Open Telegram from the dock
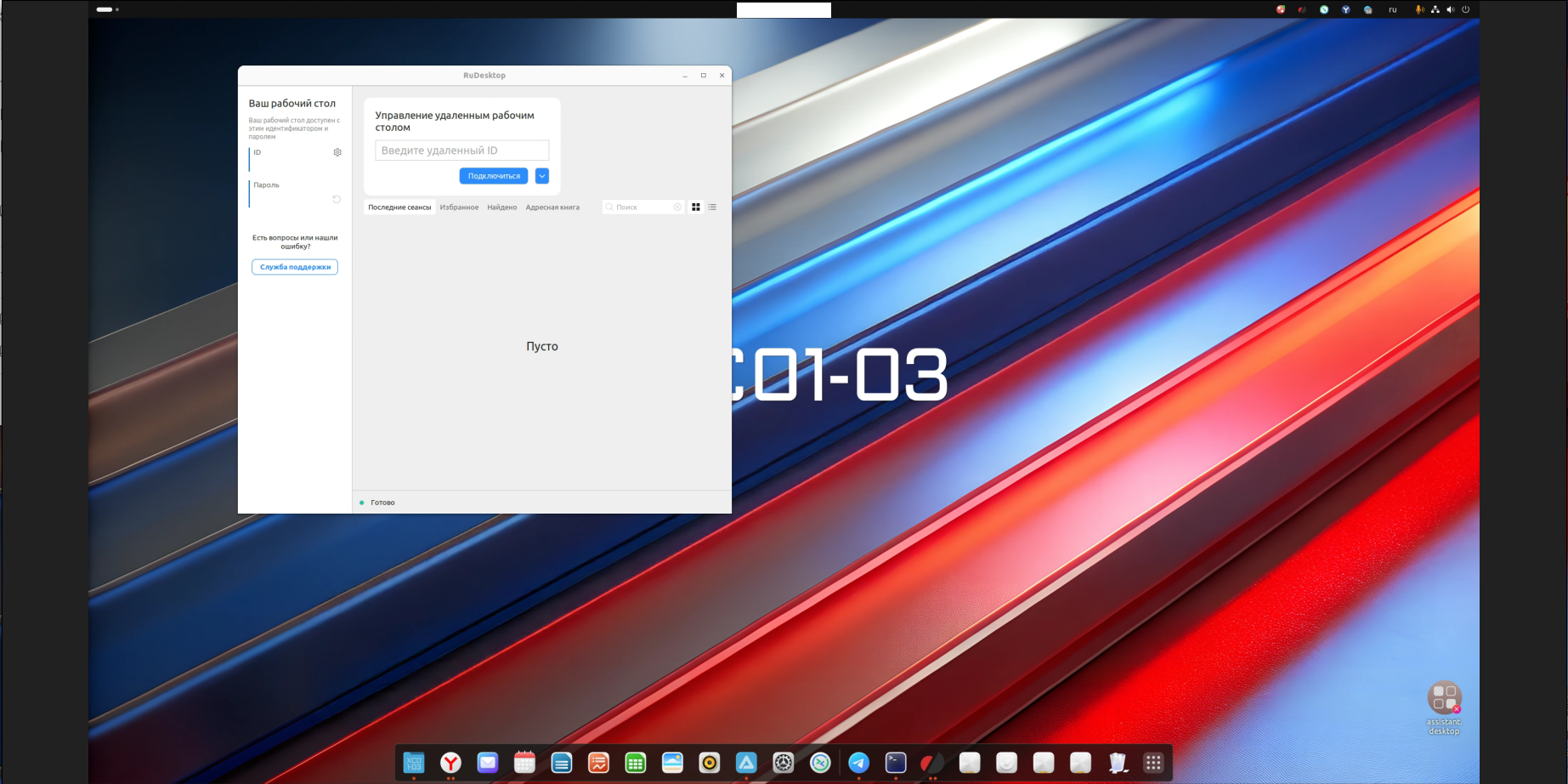 click(x=858, y=763)
